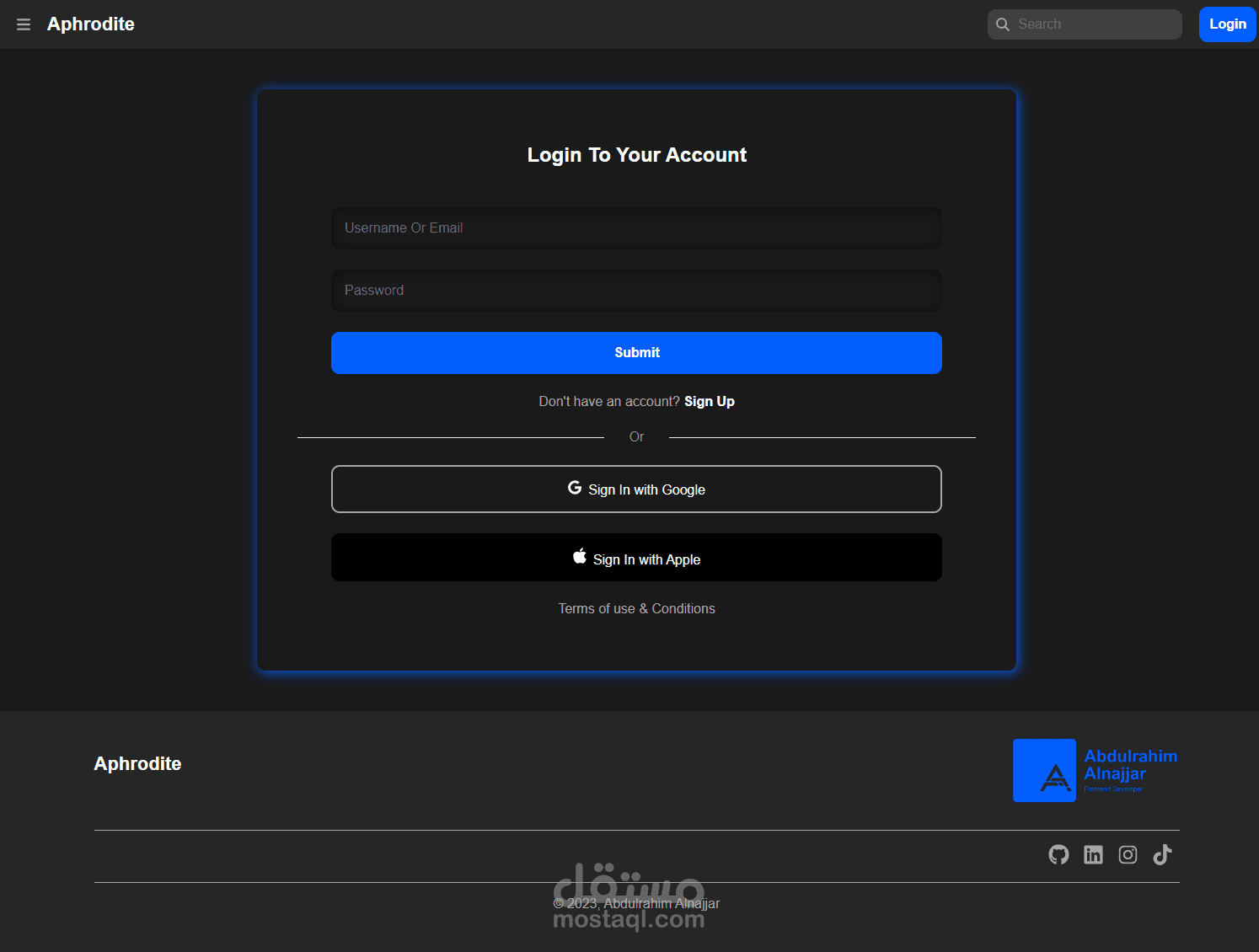Viewport: 1259px width, 952px height.
Task: Click the Password field
Action: coord(636,290)
